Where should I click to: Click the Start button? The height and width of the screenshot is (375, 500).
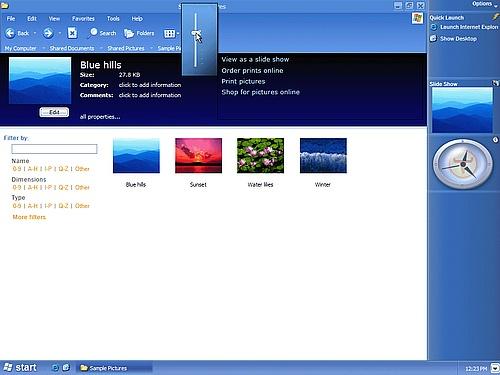click(20, 368)
